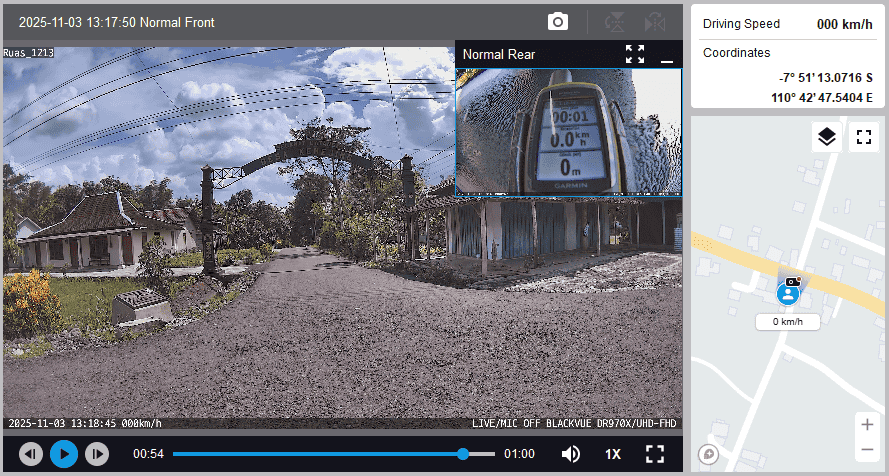Expand the map to fullscreen
889x476 pixels.
pyautogui.click(x=863, y=137)
